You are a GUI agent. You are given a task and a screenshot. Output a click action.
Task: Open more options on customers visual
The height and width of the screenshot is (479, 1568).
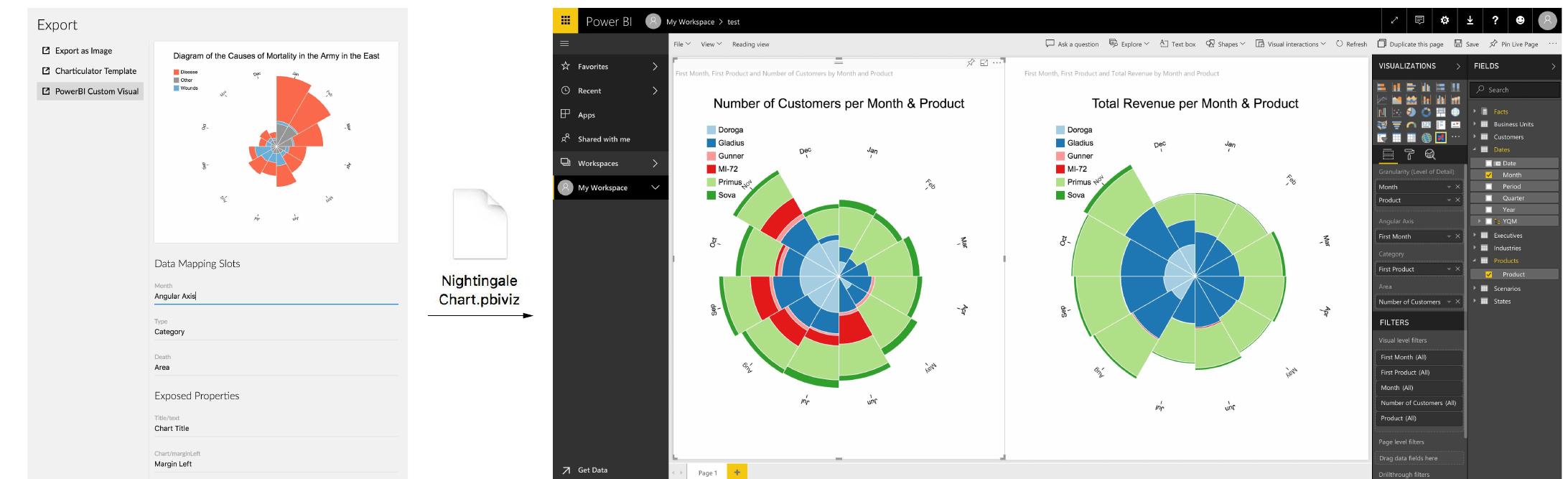pyautogui.click(x=997, y=63)
